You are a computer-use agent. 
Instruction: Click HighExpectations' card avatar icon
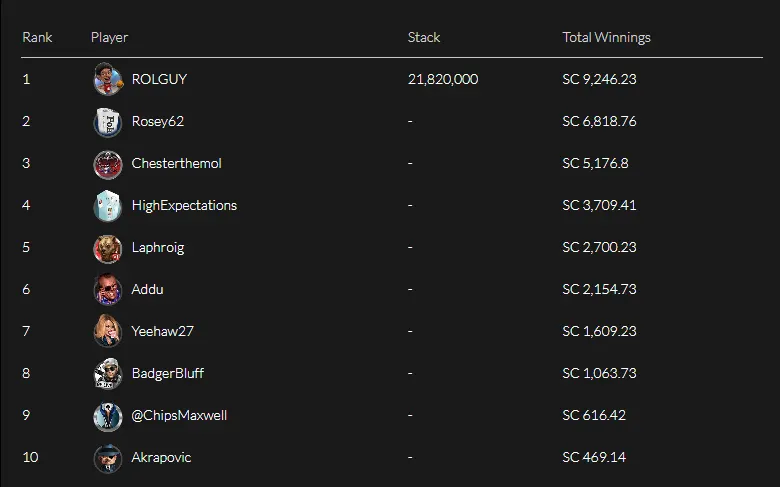click(x=107, y=205)
